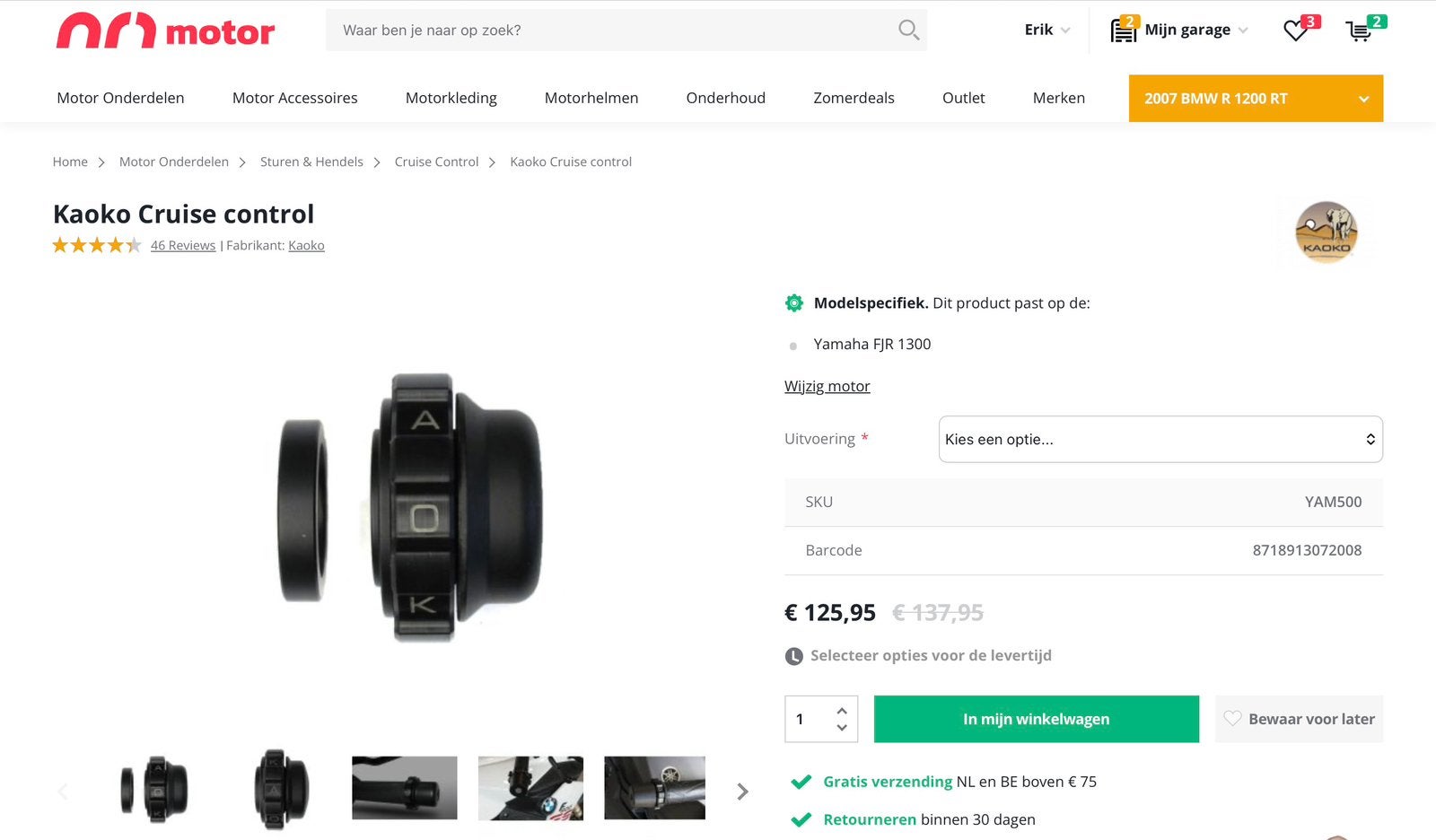This screenshot has width=1436, height=840.
Task: Click the price € 125,95
Action: pyautogui.click(x=830, y=613)
